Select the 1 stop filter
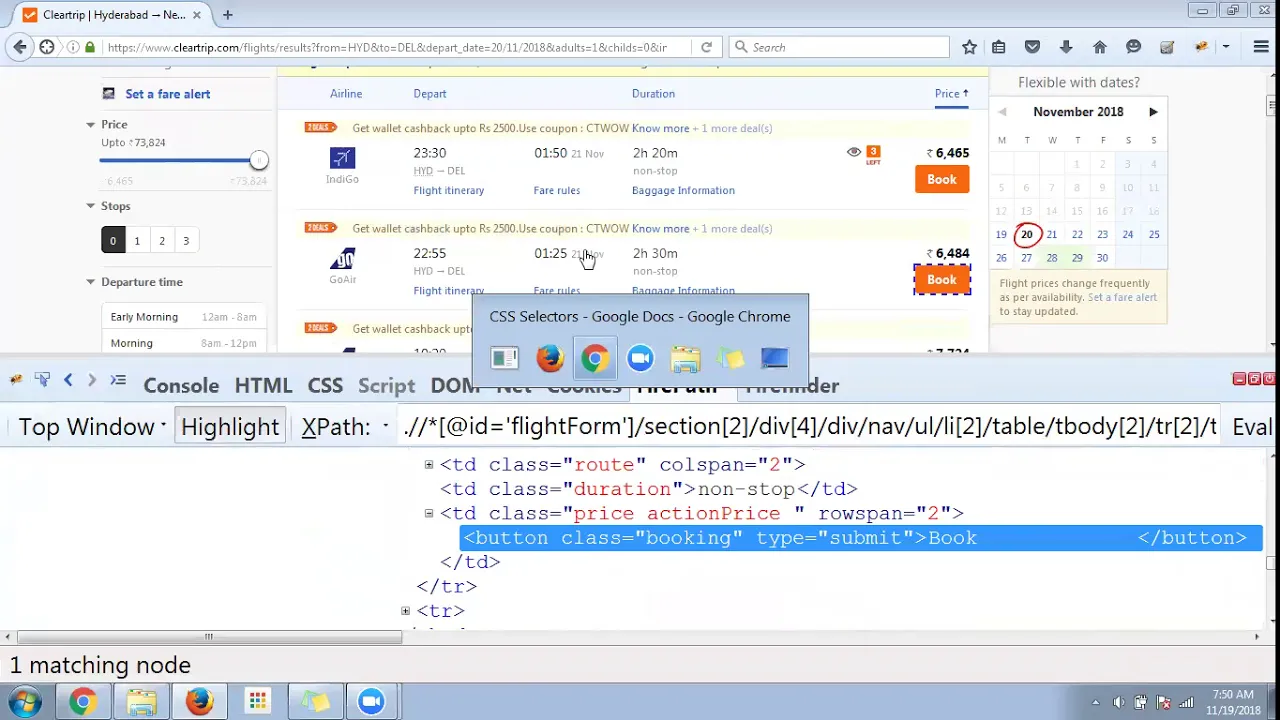Viewport: 1280px width, 720px height. click(137, 240)
